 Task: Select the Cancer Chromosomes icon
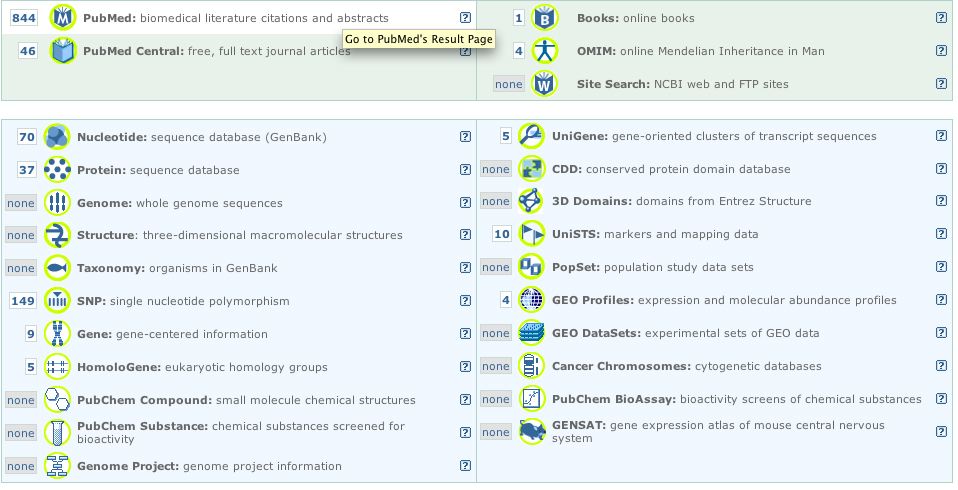(x=532, y=366)
